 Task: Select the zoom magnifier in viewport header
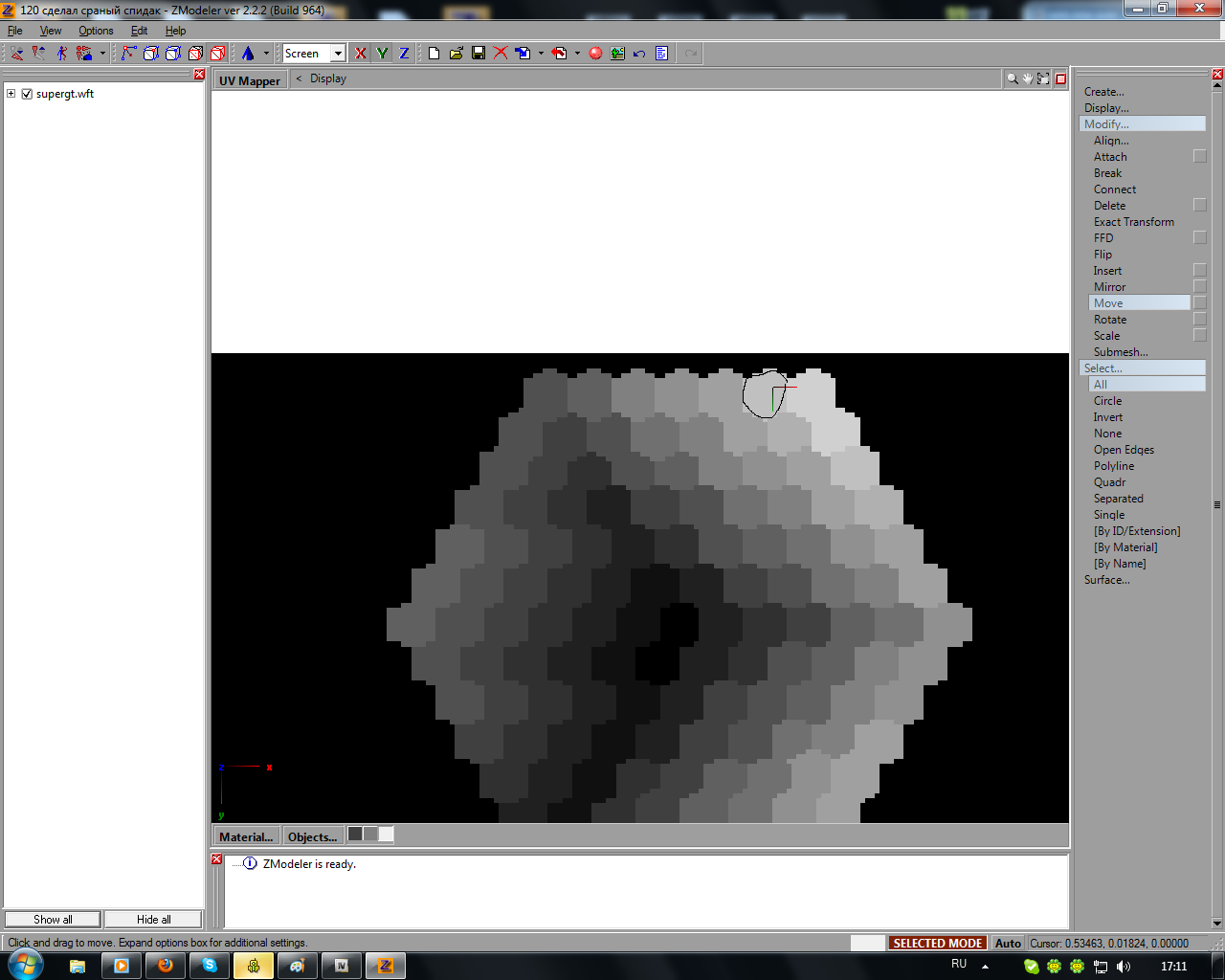1012,79
